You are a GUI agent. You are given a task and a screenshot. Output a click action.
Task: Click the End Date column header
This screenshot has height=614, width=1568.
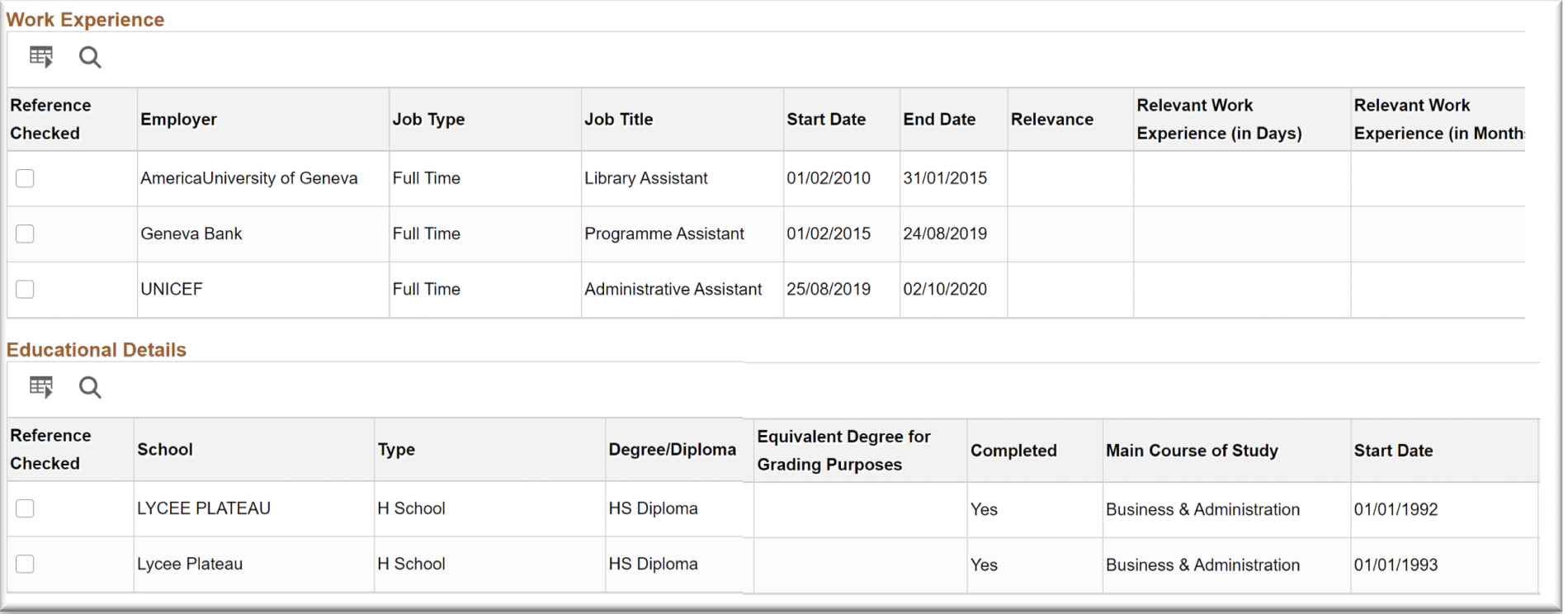click(x=938, y=120)
